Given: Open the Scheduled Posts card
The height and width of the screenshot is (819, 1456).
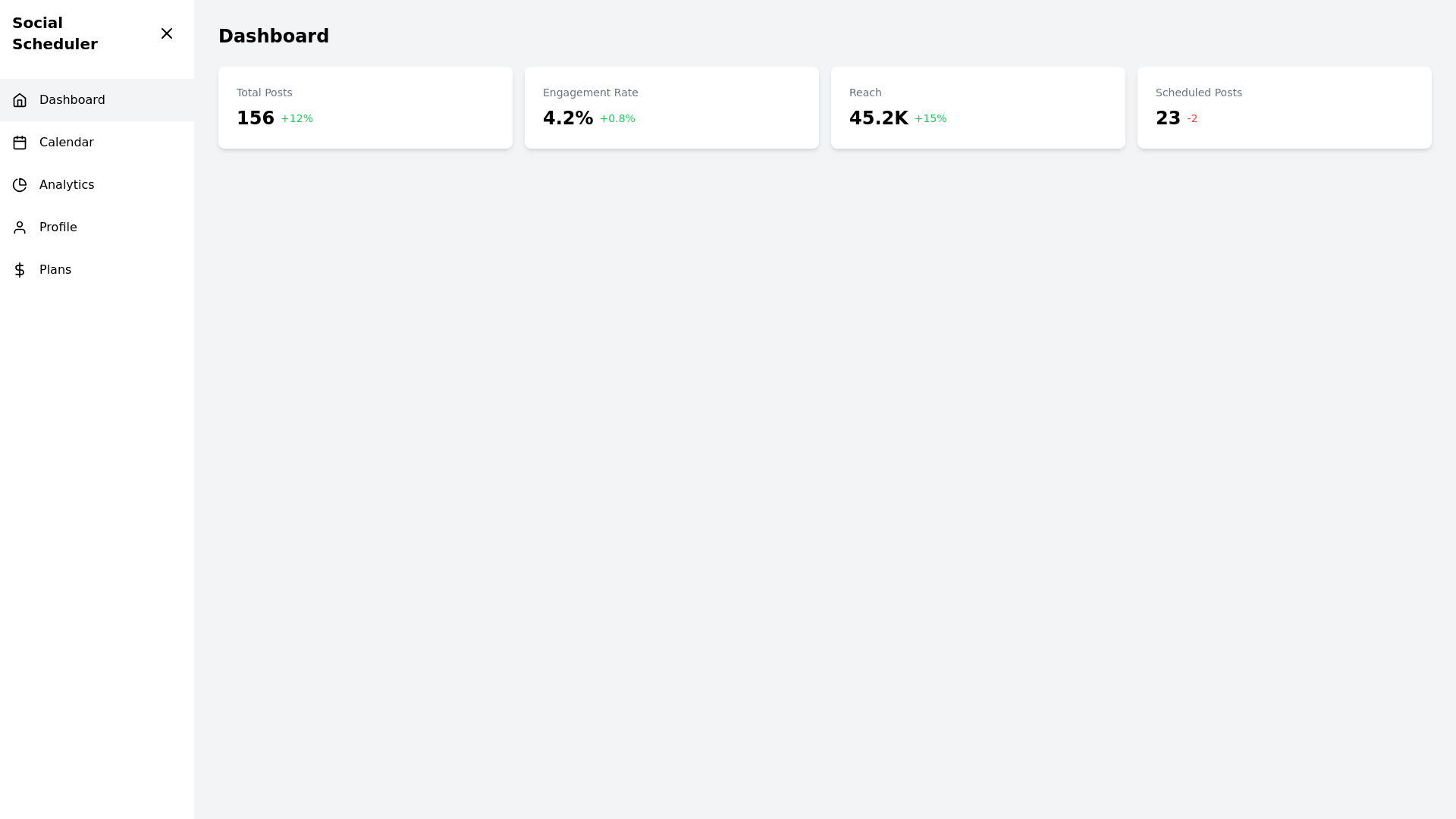Looking at the screenshot, I should click(x=1284, y=107).
